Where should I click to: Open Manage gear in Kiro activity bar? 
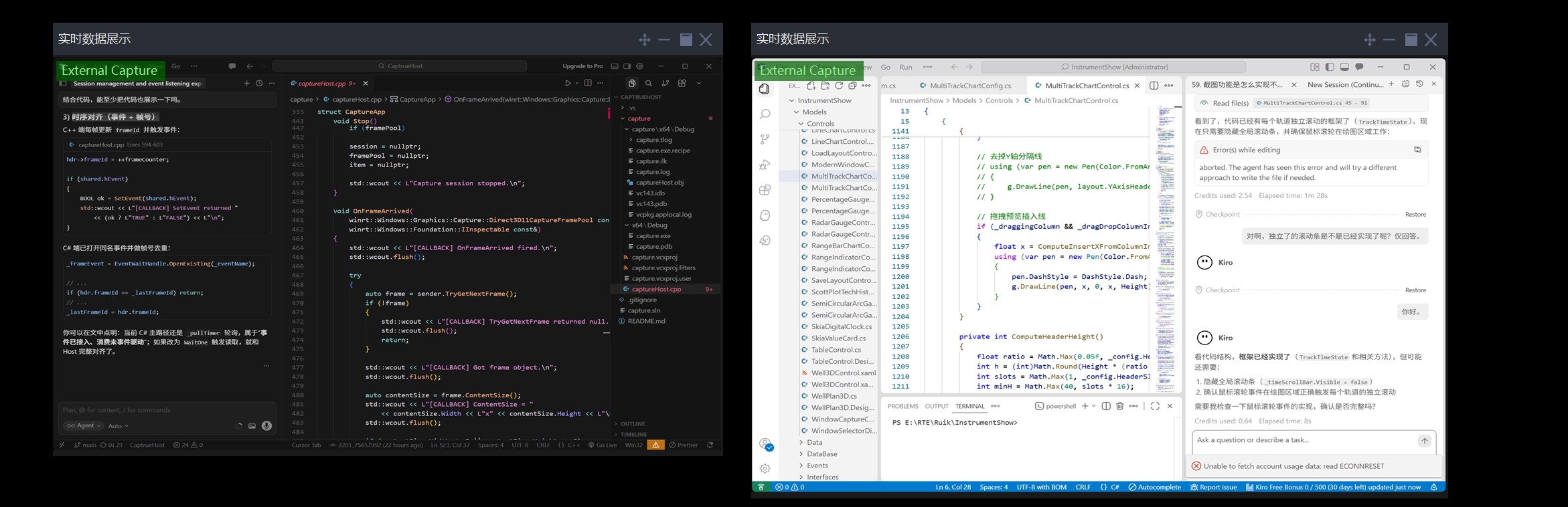click(x=765, y=469)
